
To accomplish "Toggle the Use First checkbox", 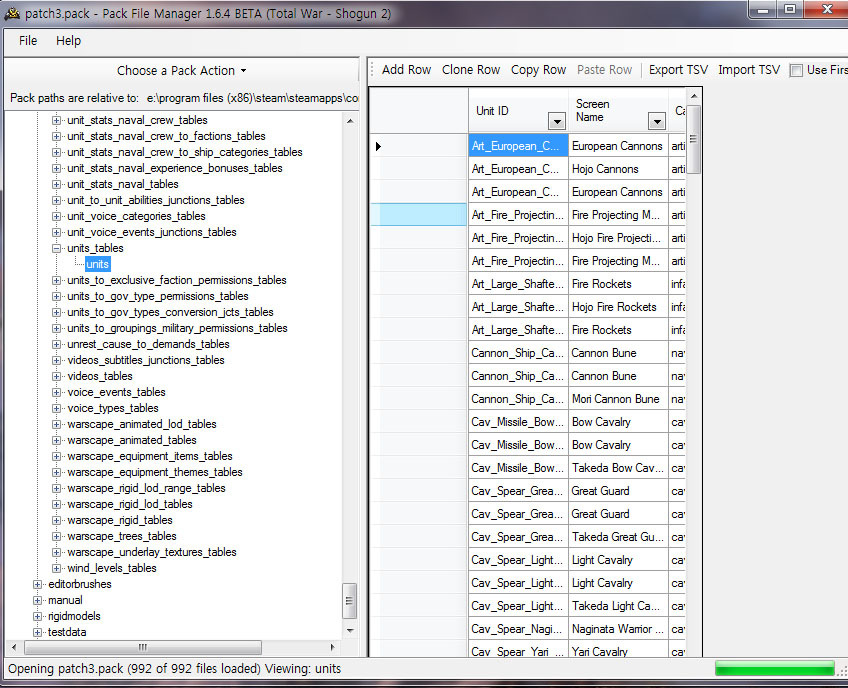I will (796, 70).
